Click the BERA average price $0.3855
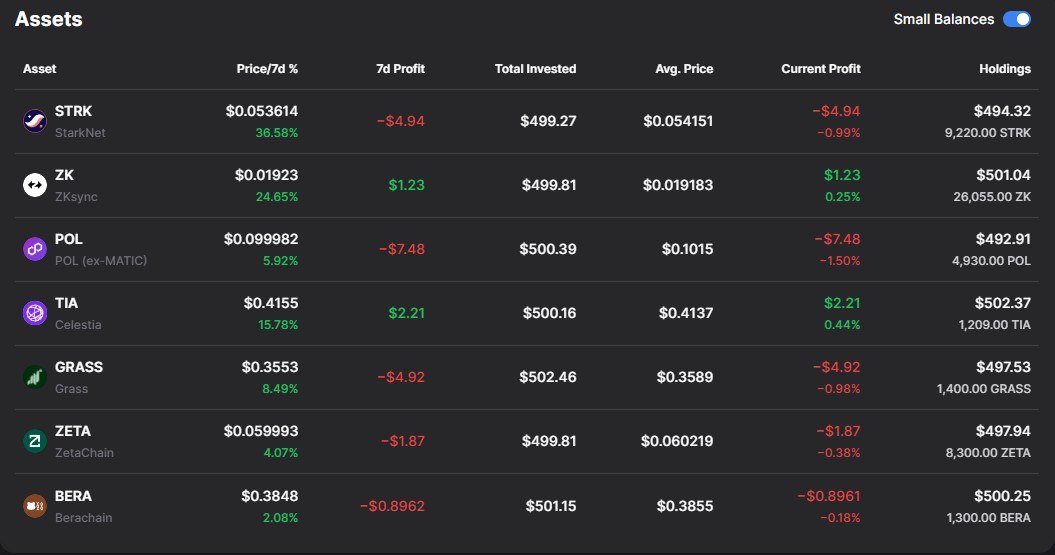 point(685,506)
